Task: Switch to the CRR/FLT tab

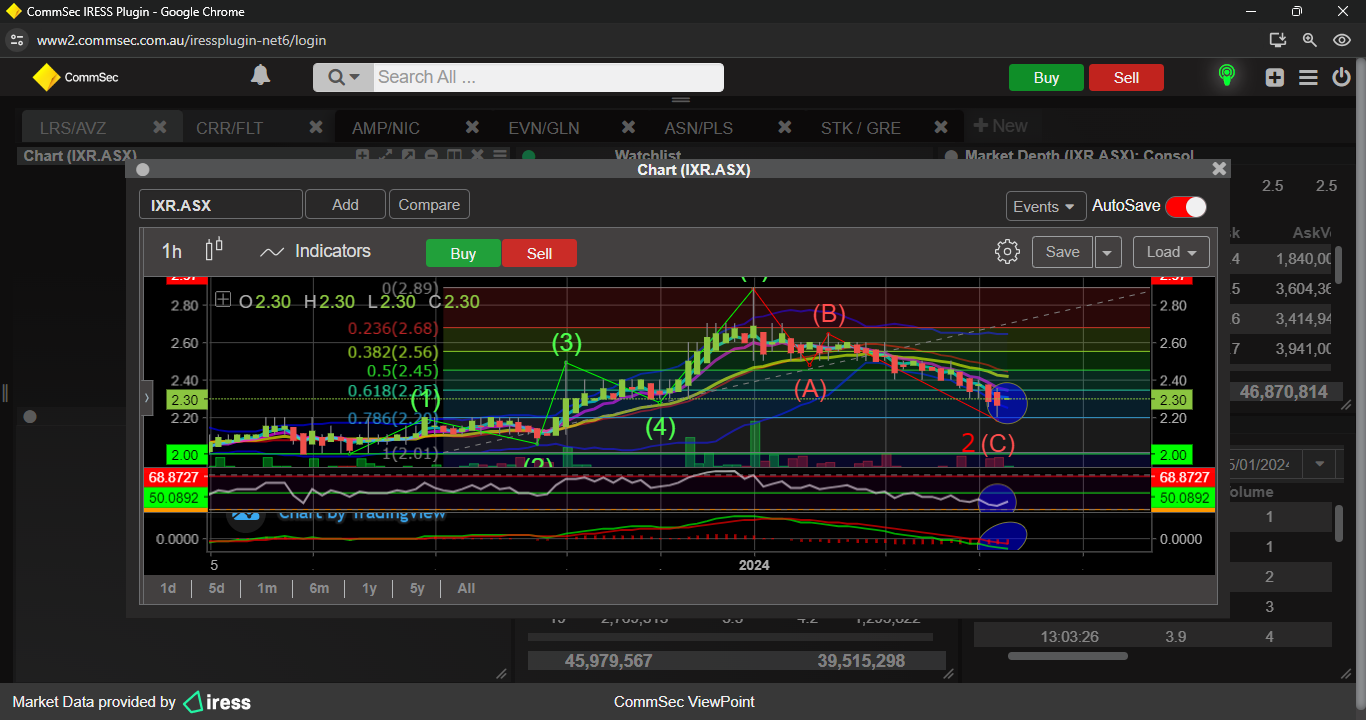Action: pos(229,128)
